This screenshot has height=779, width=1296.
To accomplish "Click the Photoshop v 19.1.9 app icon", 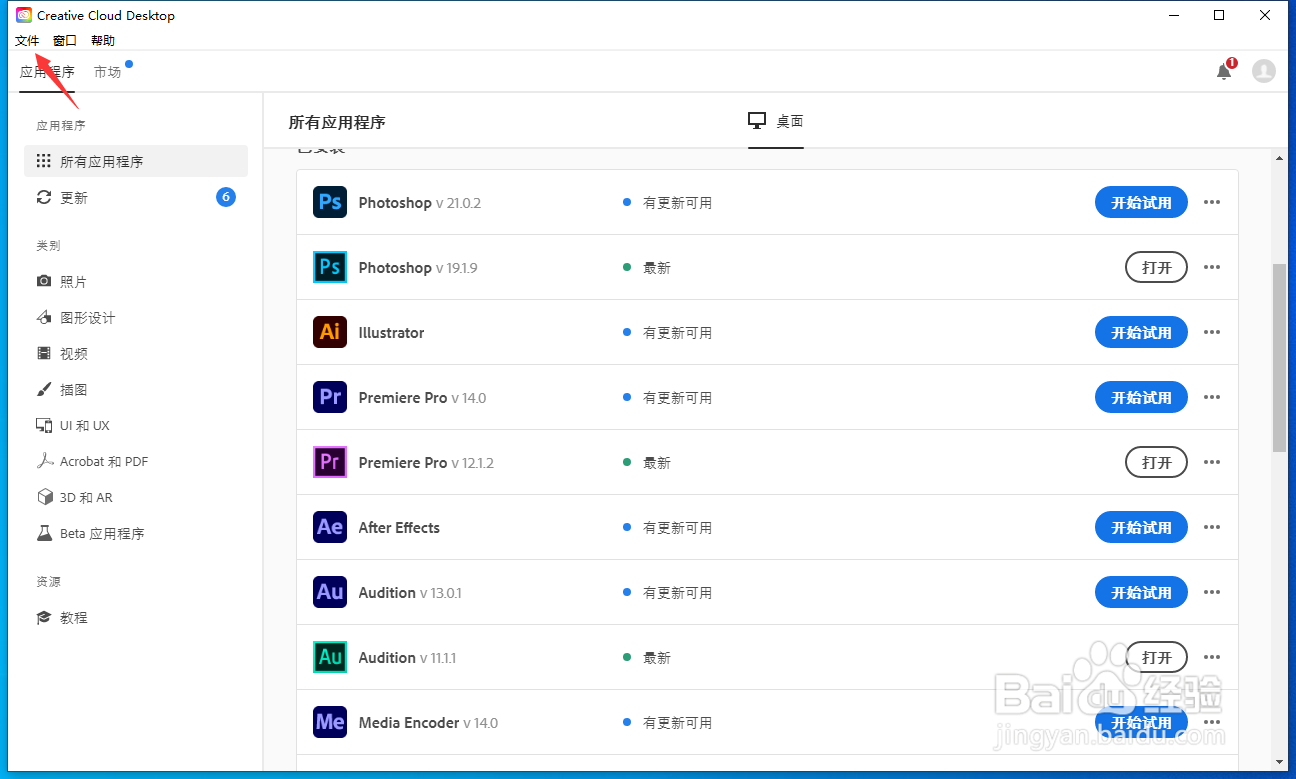I will [x=330, y=267].
